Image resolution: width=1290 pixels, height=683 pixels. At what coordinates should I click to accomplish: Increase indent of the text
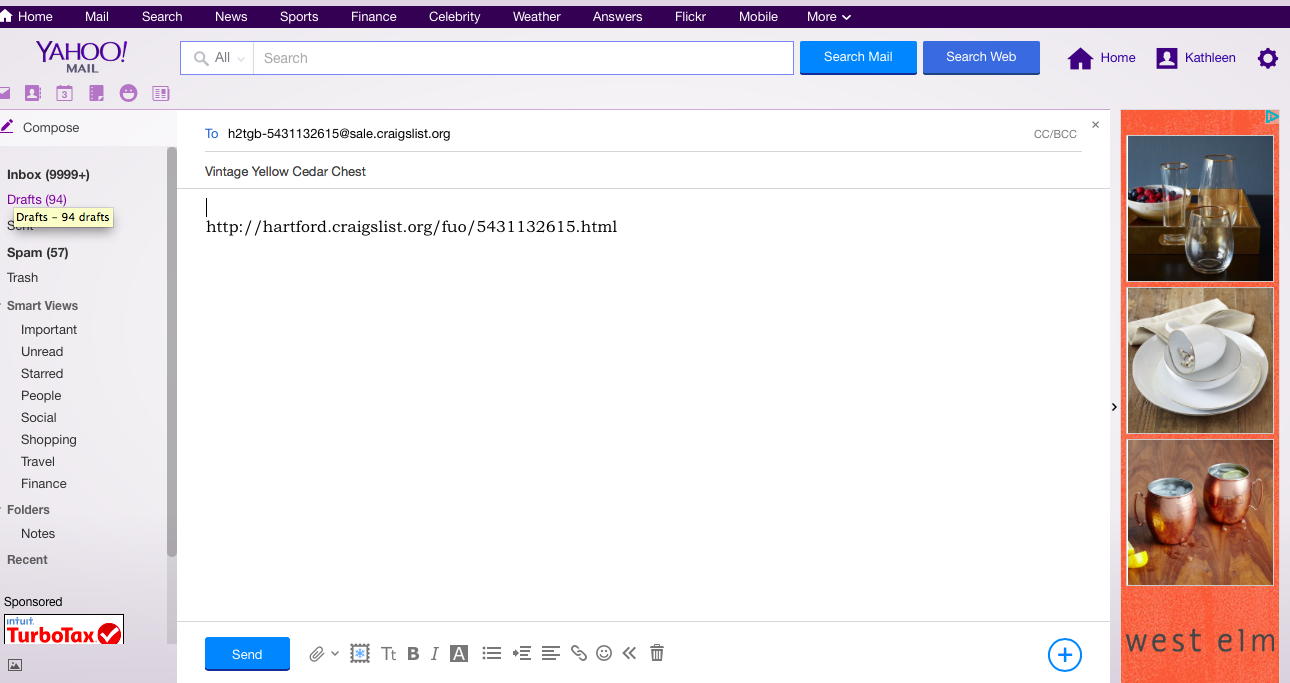pos(521,653)
